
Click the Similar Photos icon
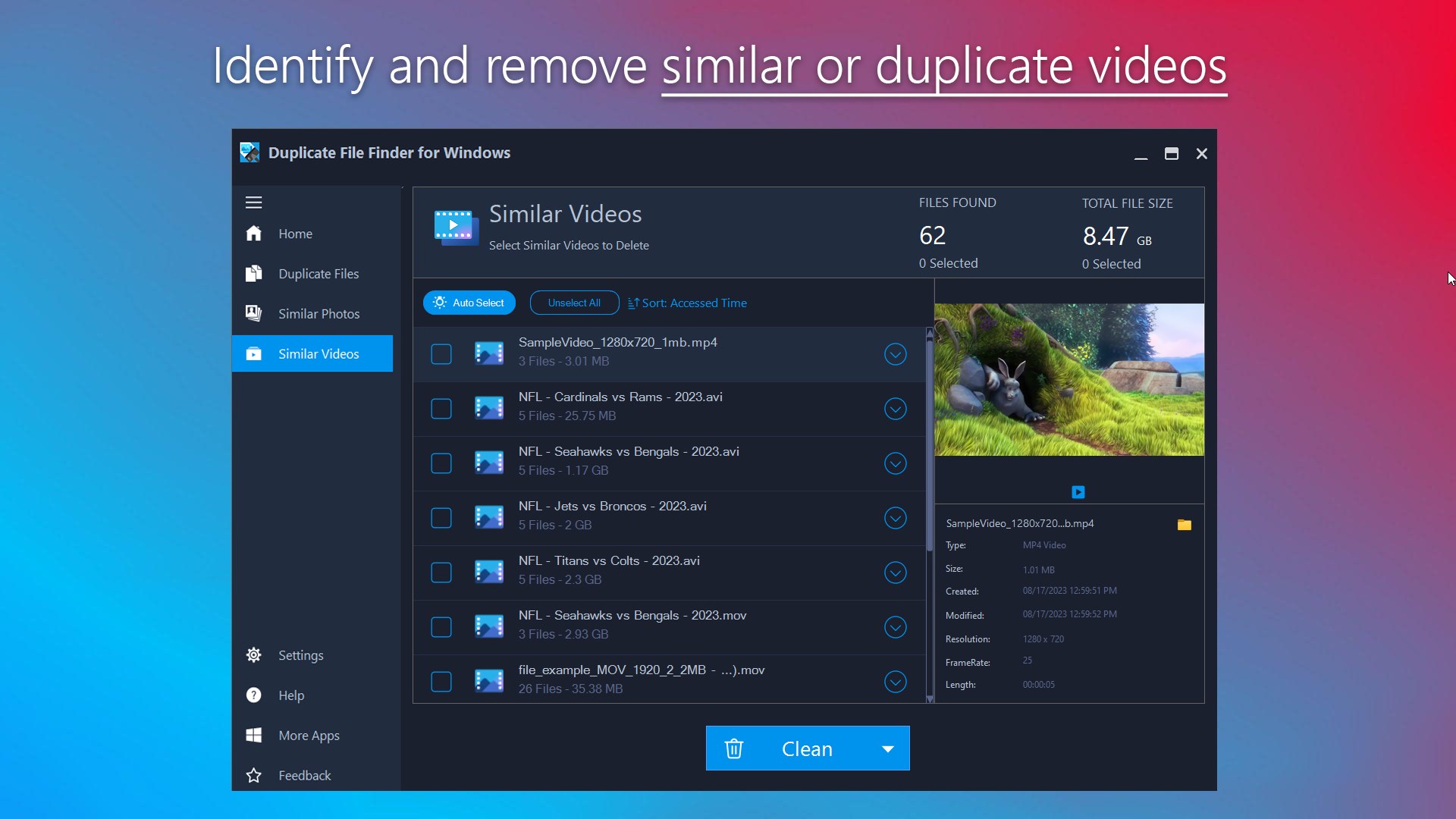click(253, 313)
